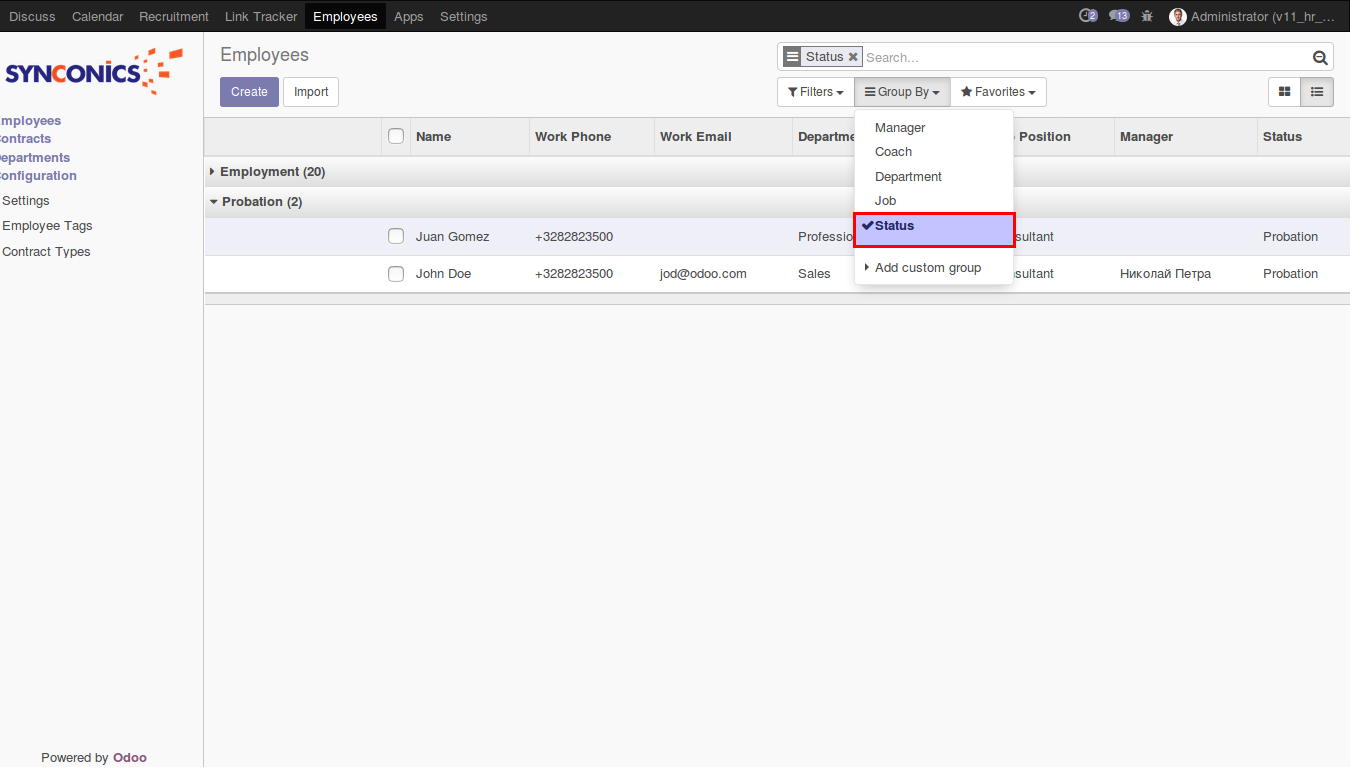Screen dimensions: 1366x768
Task: Click the search magnifier icon
Action: click(1320, 58)
